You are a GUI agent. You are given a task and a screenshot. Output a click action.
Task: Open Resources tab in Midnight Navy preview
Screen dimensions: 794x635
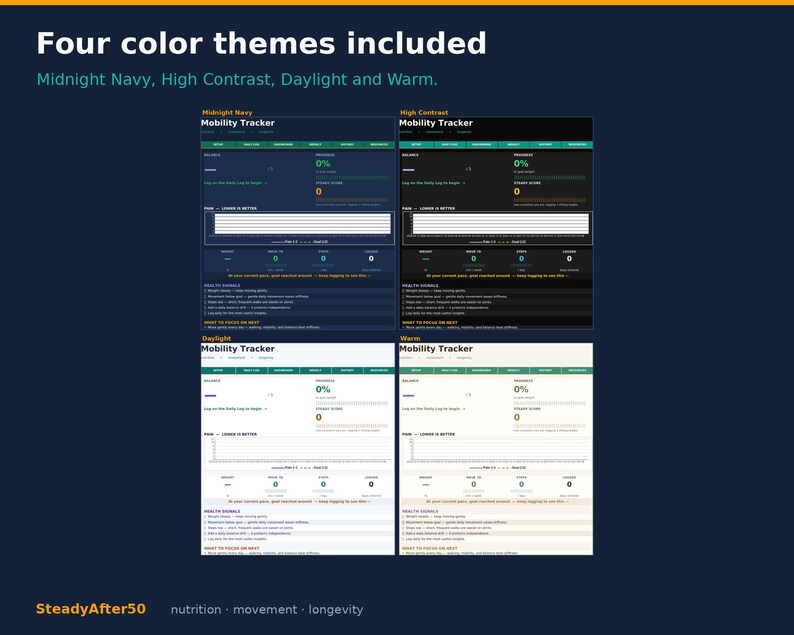click(379, 144)
